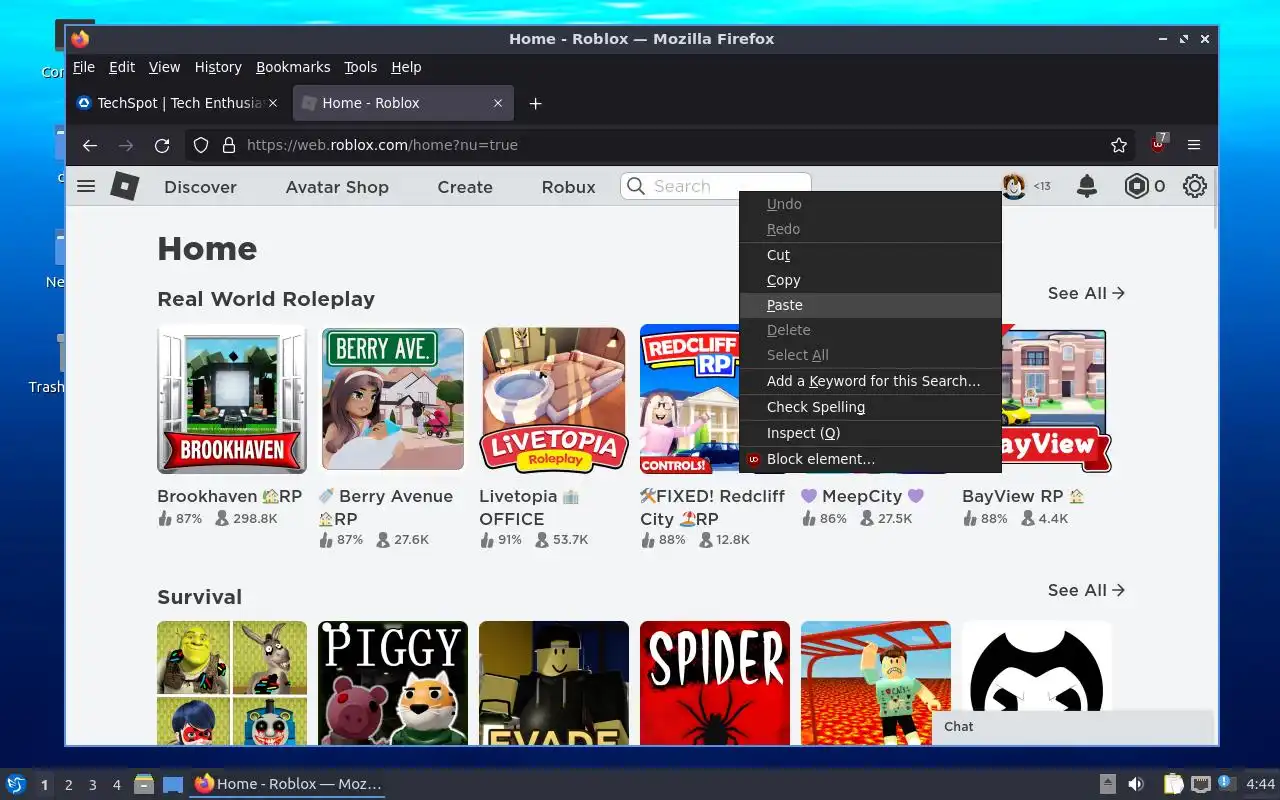
Task: Open the History menu
Action: point(218,67)
